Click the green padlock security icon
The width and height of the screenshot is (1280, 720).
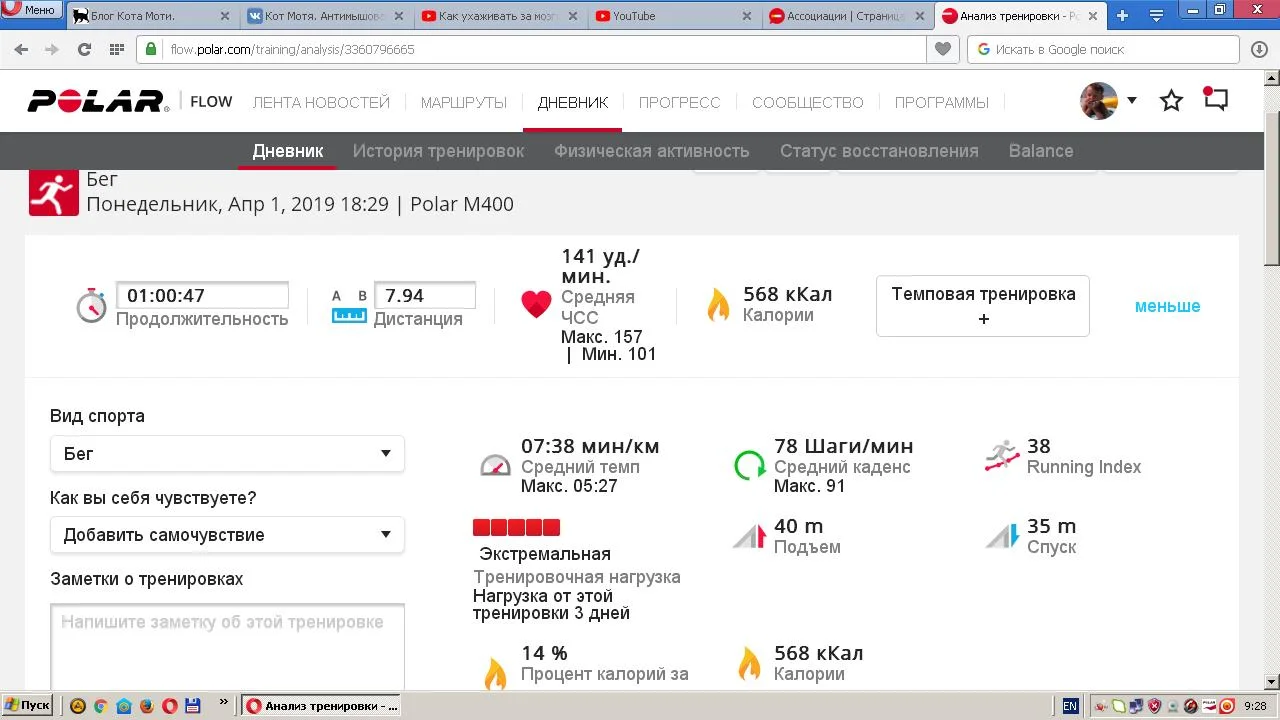point(151,49)
